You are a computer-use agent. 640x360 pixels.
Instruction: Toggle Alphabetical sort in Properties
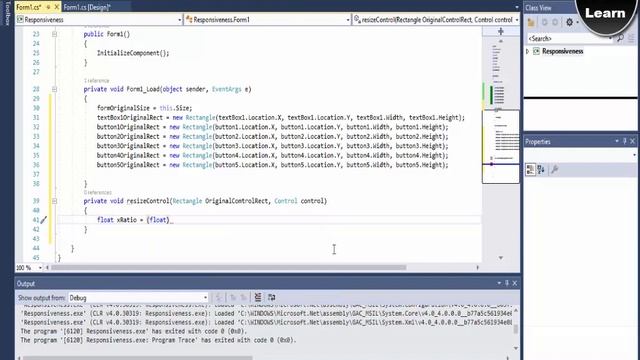[542, 169]
